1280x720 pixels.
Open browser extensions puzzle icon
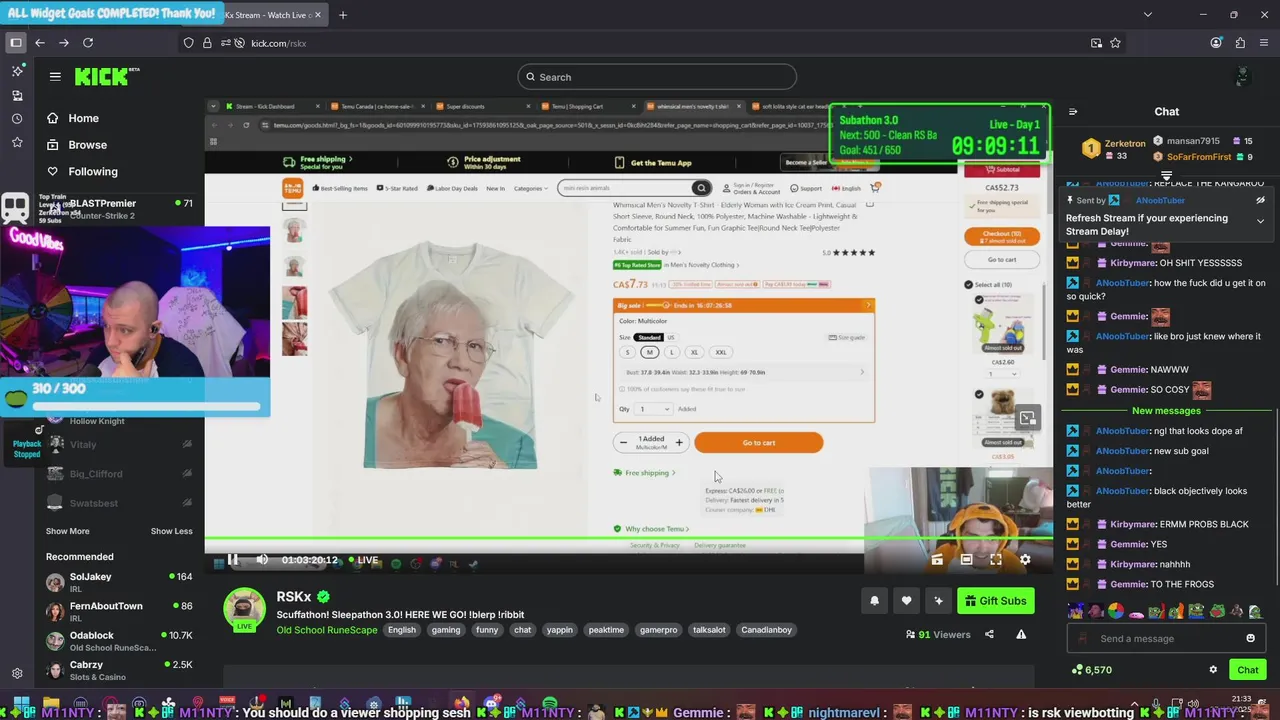(x=1240, y=43)
